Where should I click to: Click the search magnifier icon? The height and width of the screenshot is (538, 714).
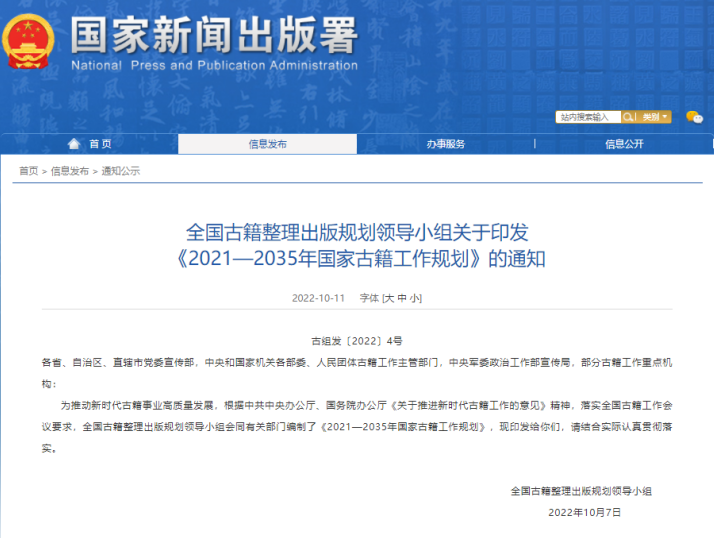click(627, 117)
